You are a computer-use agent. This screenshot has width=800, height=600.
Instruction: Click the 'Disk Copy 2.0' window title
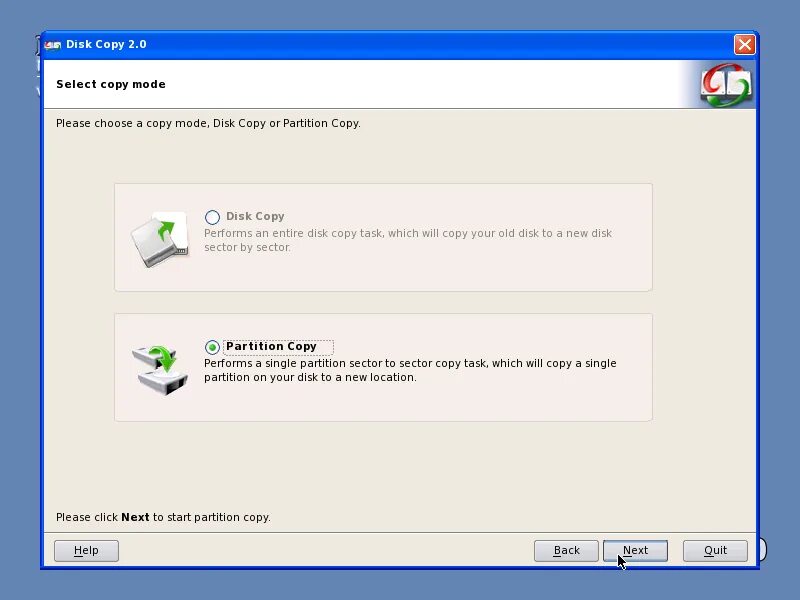pyautogui.click(x=106, y=44)
